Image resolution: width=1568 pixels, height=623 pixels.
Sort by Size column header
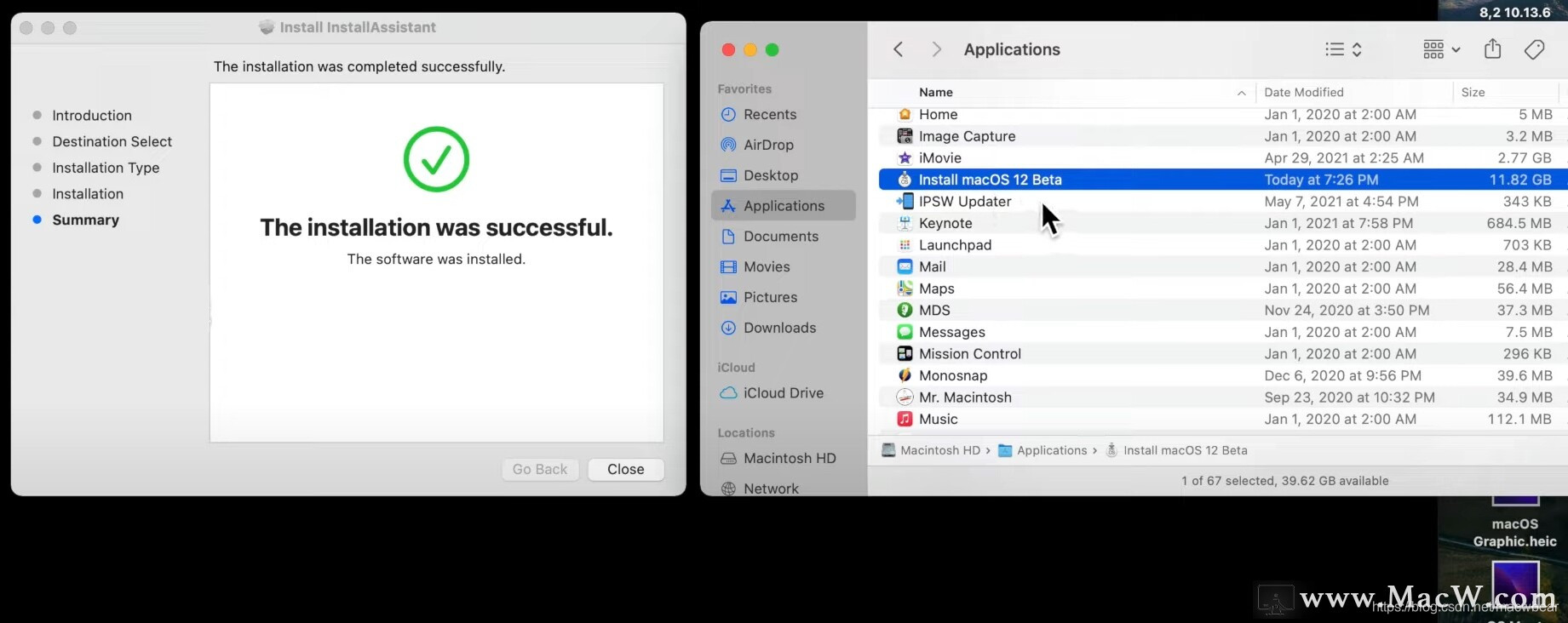tap(1473, 92)
